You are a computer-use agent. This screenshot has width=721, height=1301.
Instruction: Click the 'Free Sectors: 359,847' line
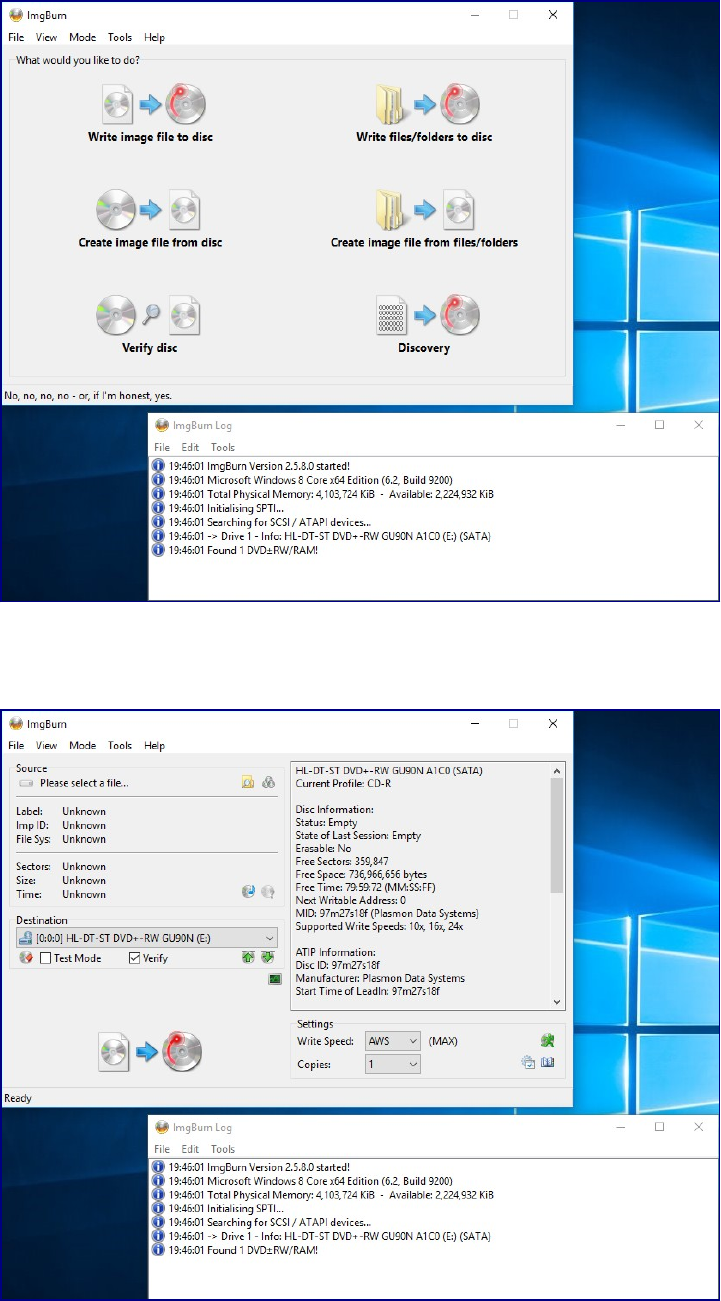(342, 860)
